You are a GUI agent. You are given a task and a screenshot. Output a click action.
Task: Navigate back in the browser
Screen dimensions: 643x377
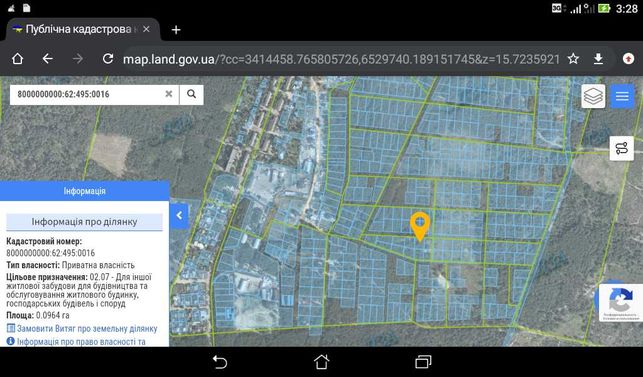coord(48,59)
